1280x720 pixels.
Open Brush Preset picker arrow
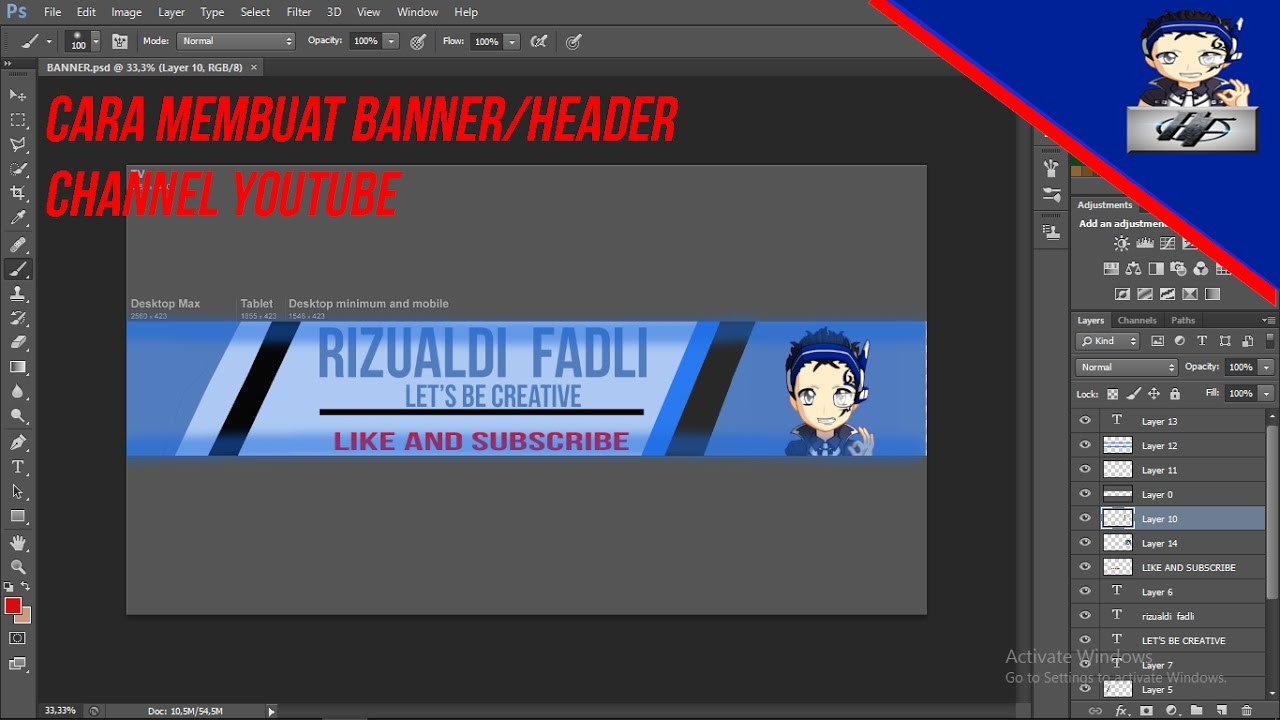tap(96, 41)
